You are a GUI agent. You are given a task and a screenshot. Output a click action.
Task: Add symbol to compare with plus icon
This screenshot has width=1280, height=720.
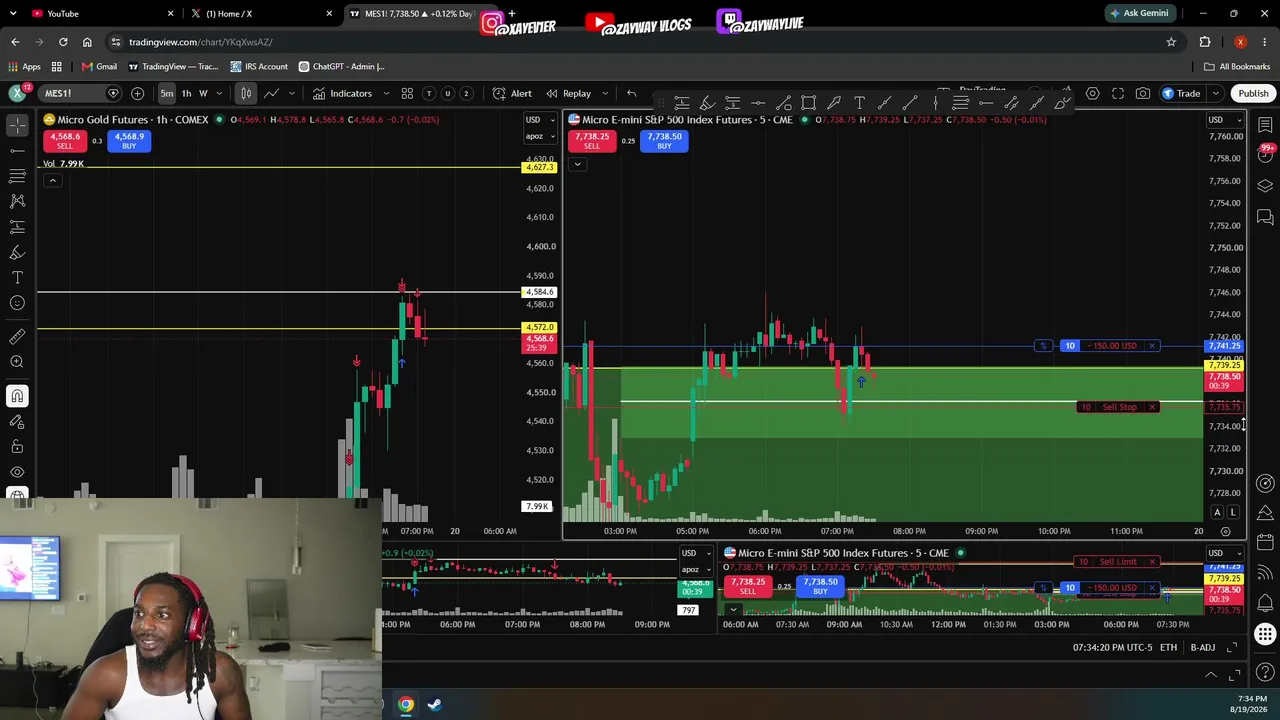(137, 93)
